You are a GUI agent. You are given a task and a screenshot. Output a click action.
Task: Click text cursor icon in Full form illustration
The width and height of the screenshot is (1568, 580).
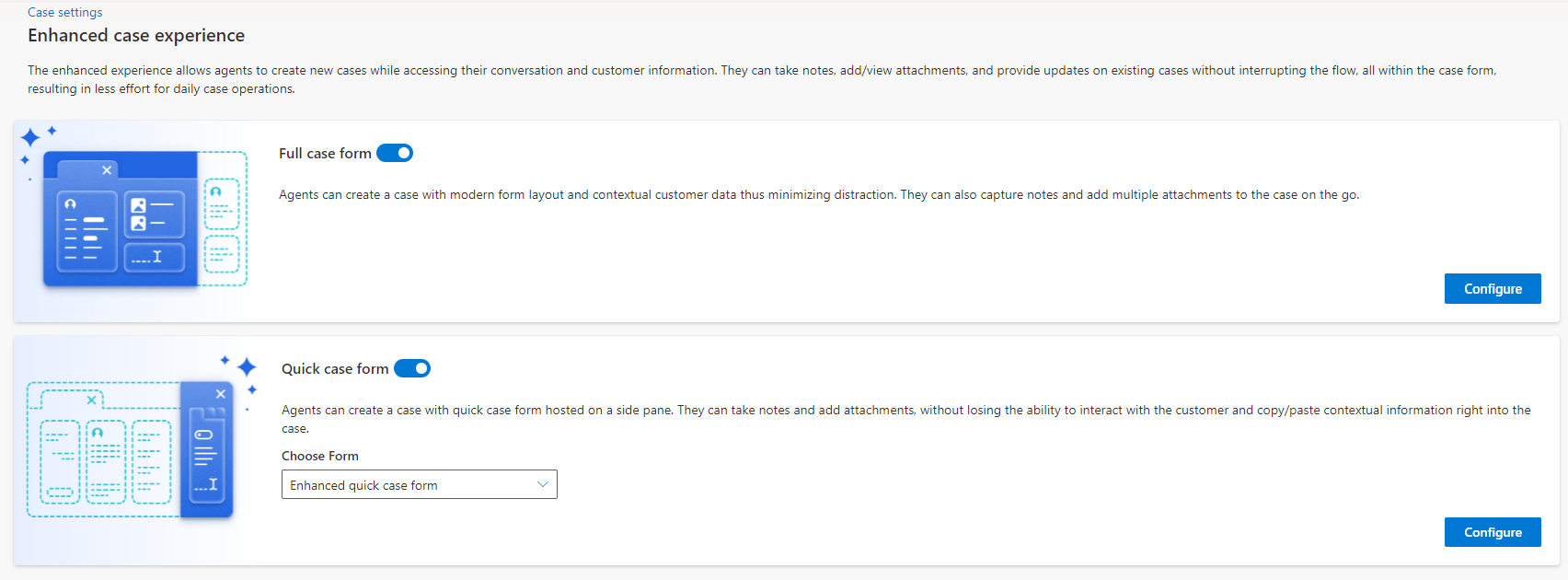point(156,257)
